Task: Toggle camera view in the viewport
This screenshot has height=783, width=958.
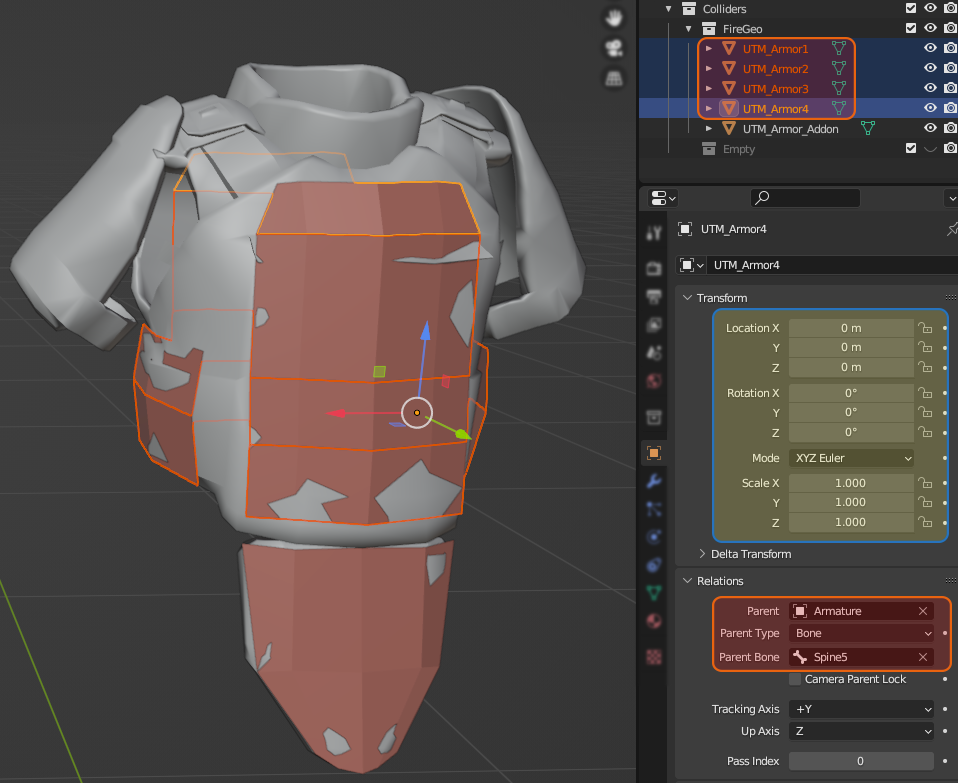Action: click(x=614, y=48)
